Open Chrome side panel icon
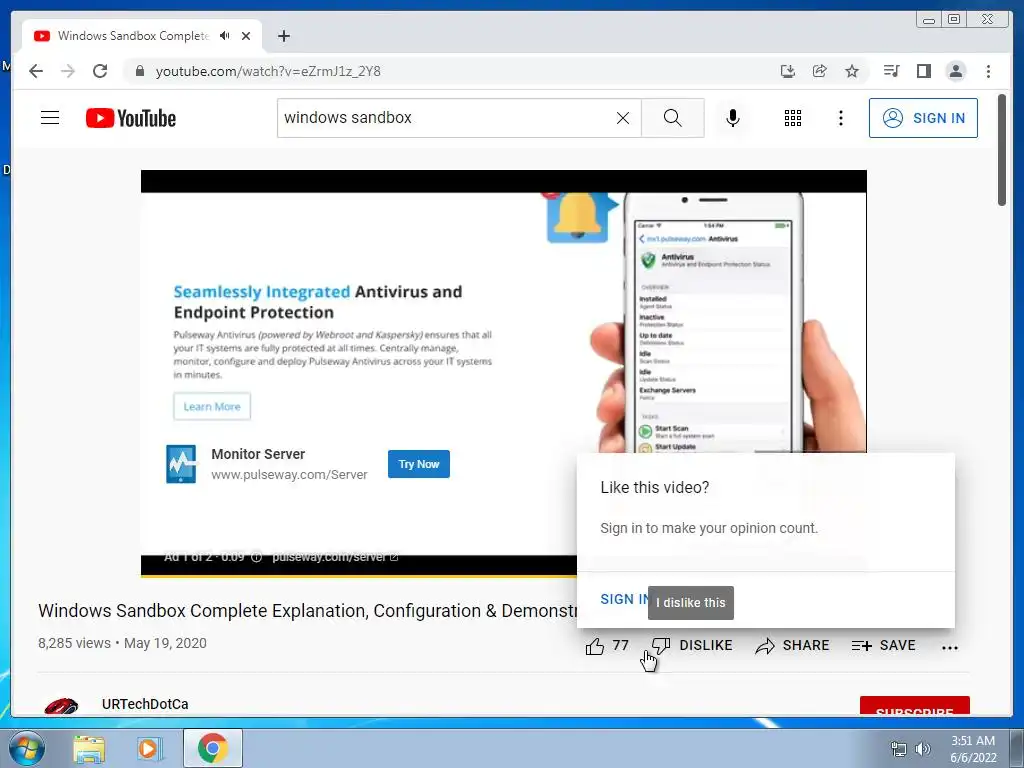The height and width of the screenshot is (768, 1024). coord(923,71)
